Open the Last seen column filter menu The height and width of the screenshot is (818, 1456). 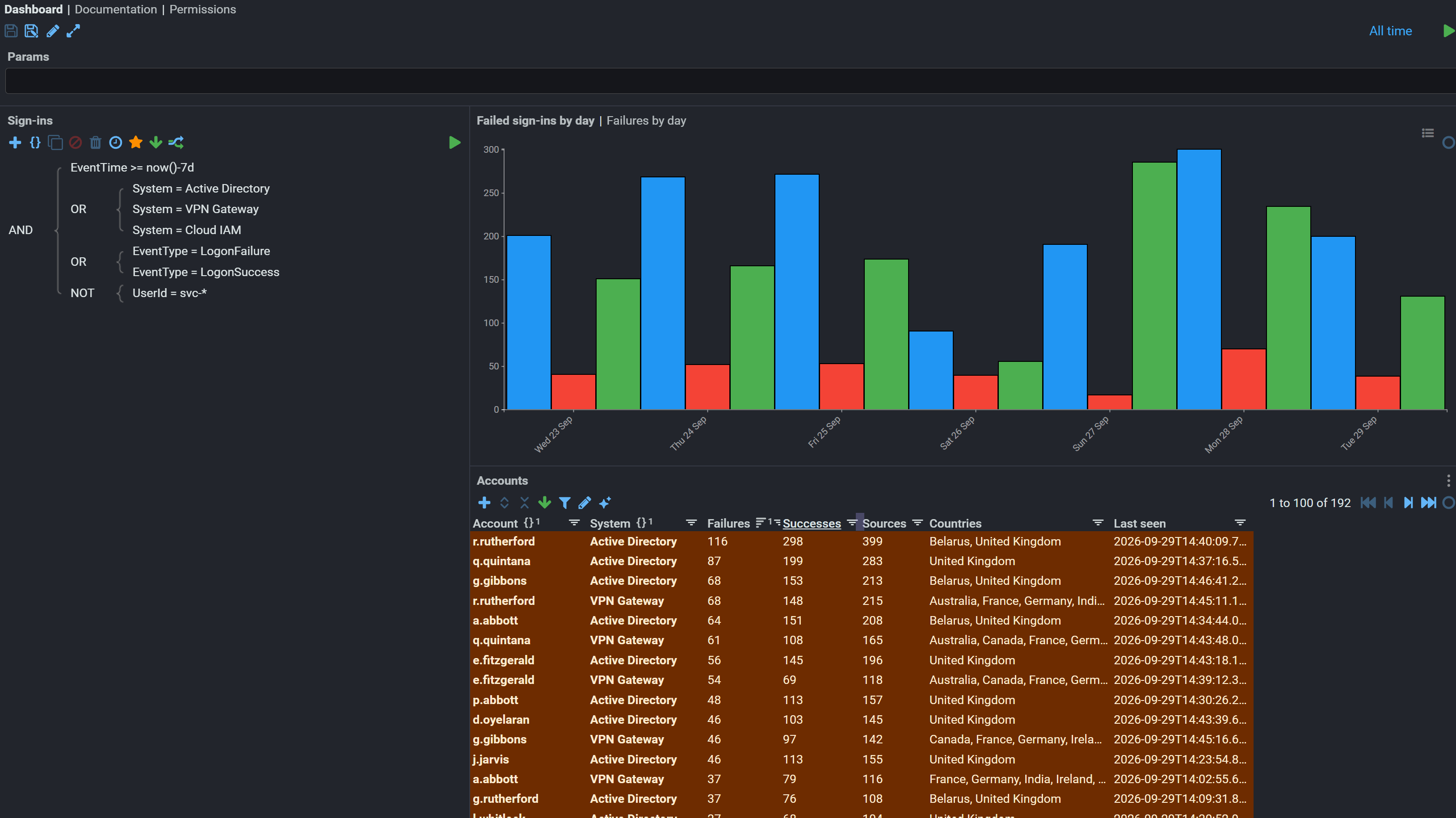1240,523
